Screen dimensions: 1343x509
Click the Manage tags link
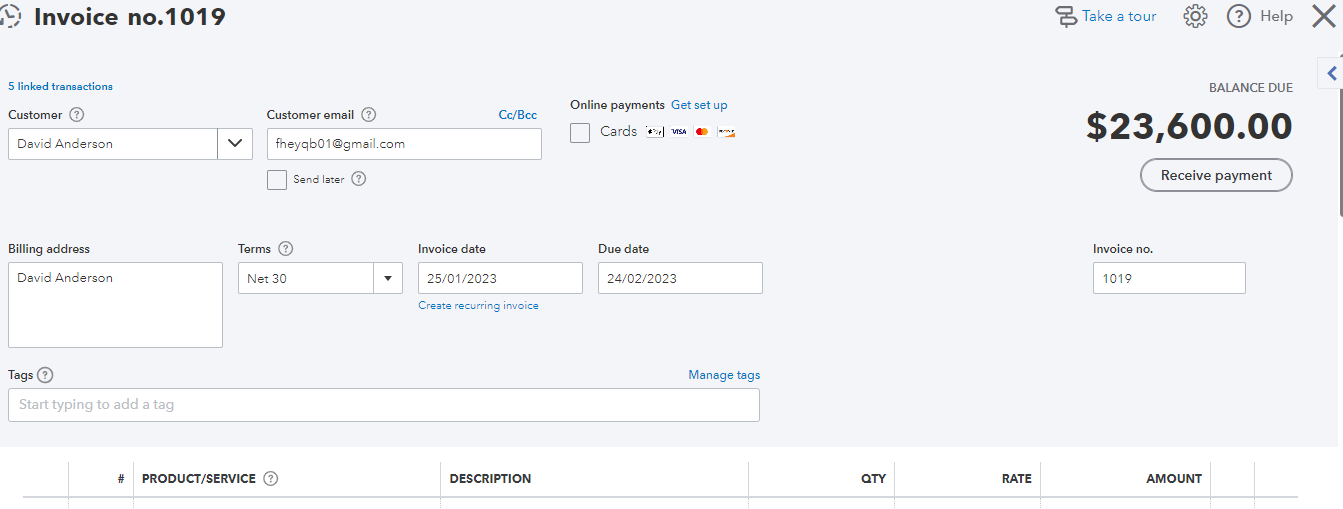pyautogui.click(x=724, y=375)
